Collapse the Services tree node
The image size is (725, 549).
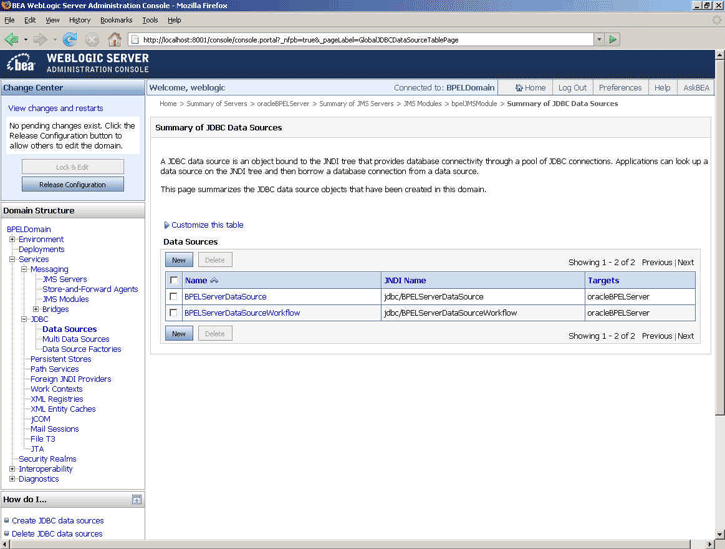(12, 259)
